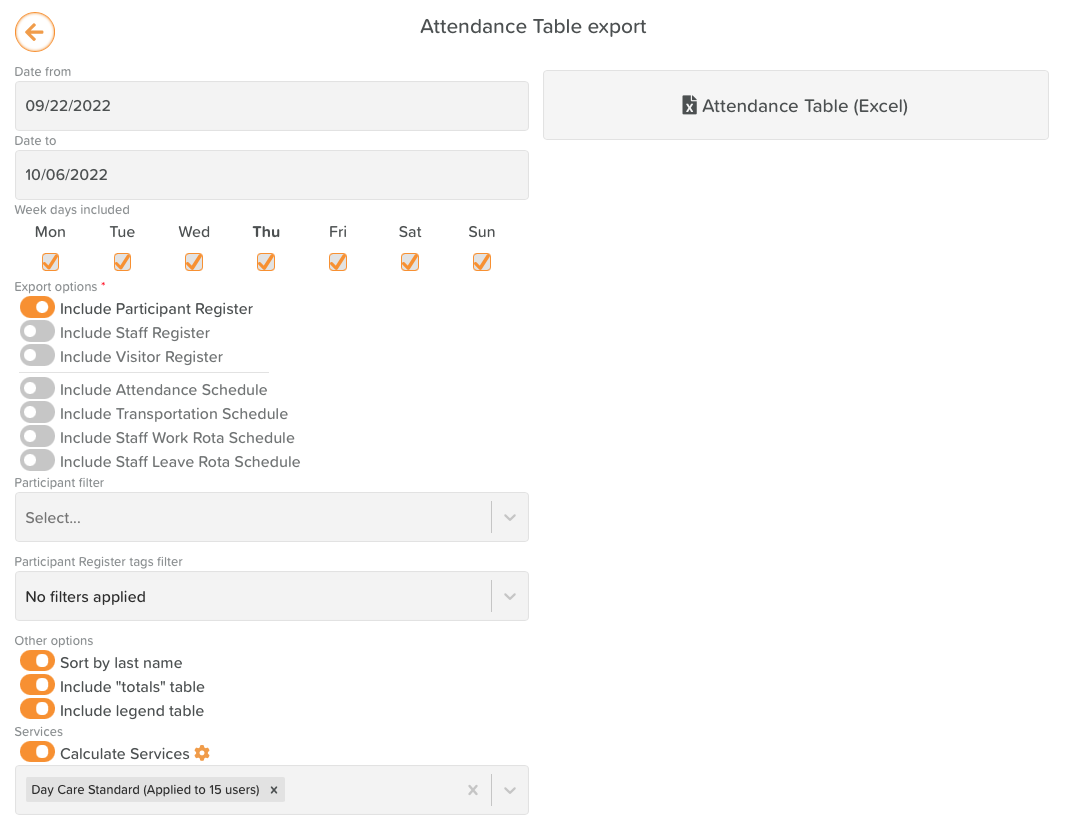Disable Include legend table switch
The image size is (1066, 828).
(37, 710)
